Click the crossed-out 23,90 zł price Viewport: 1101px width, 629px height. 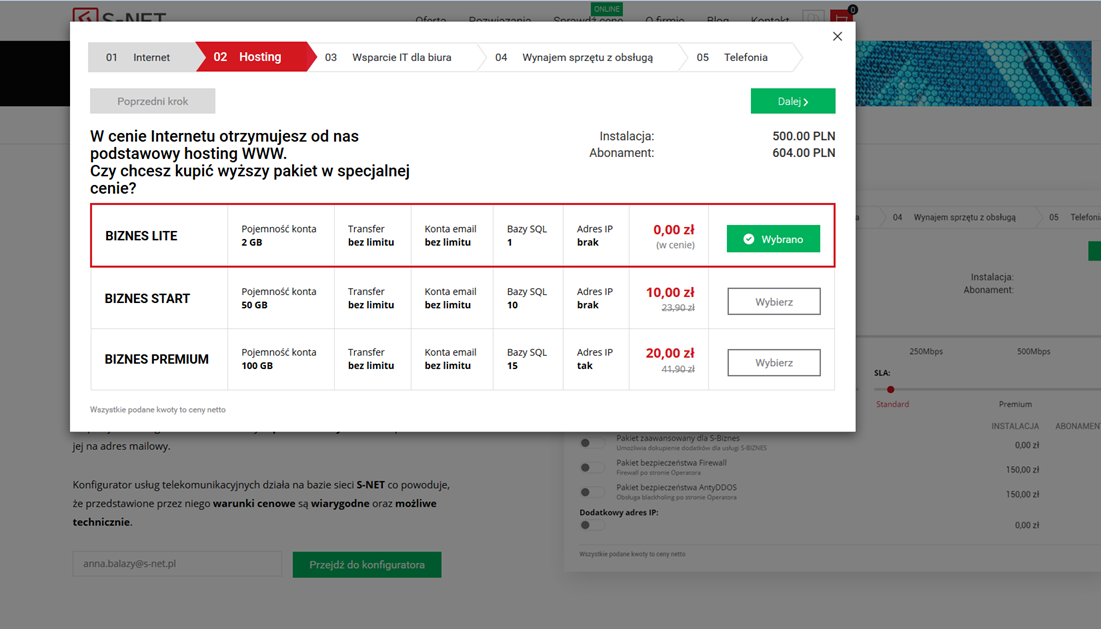tap(678, 307)
